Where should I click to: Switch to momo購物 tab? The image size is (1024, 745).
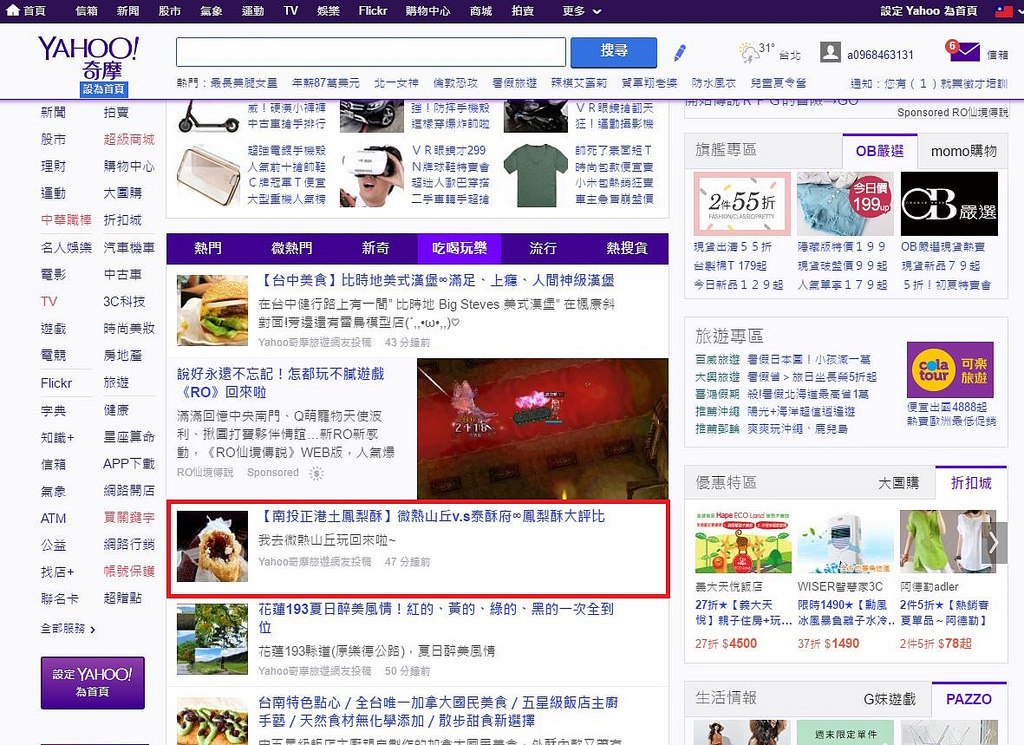point(963,151)
